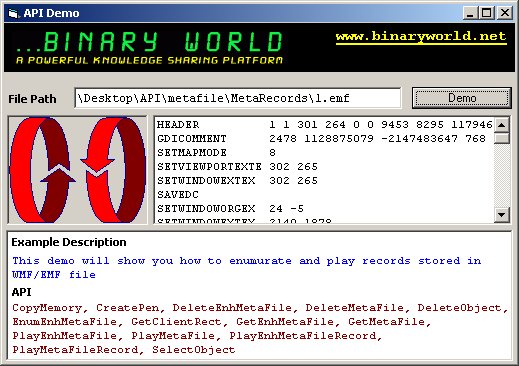Screen dimensions: 519x366
Task: Click the DeleteObject API name
Action: (460, 308)
